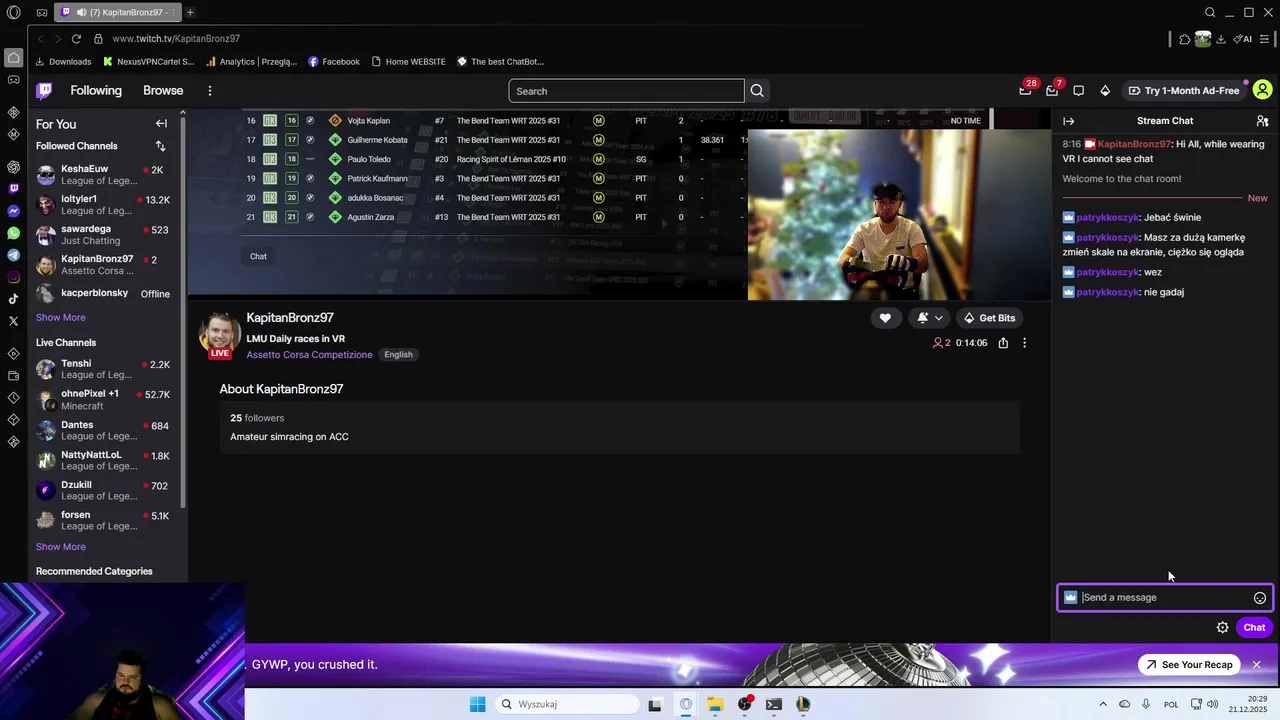Open the sidebar Instagram icon
Screen dimensions: 1280x720
[13, 277]
